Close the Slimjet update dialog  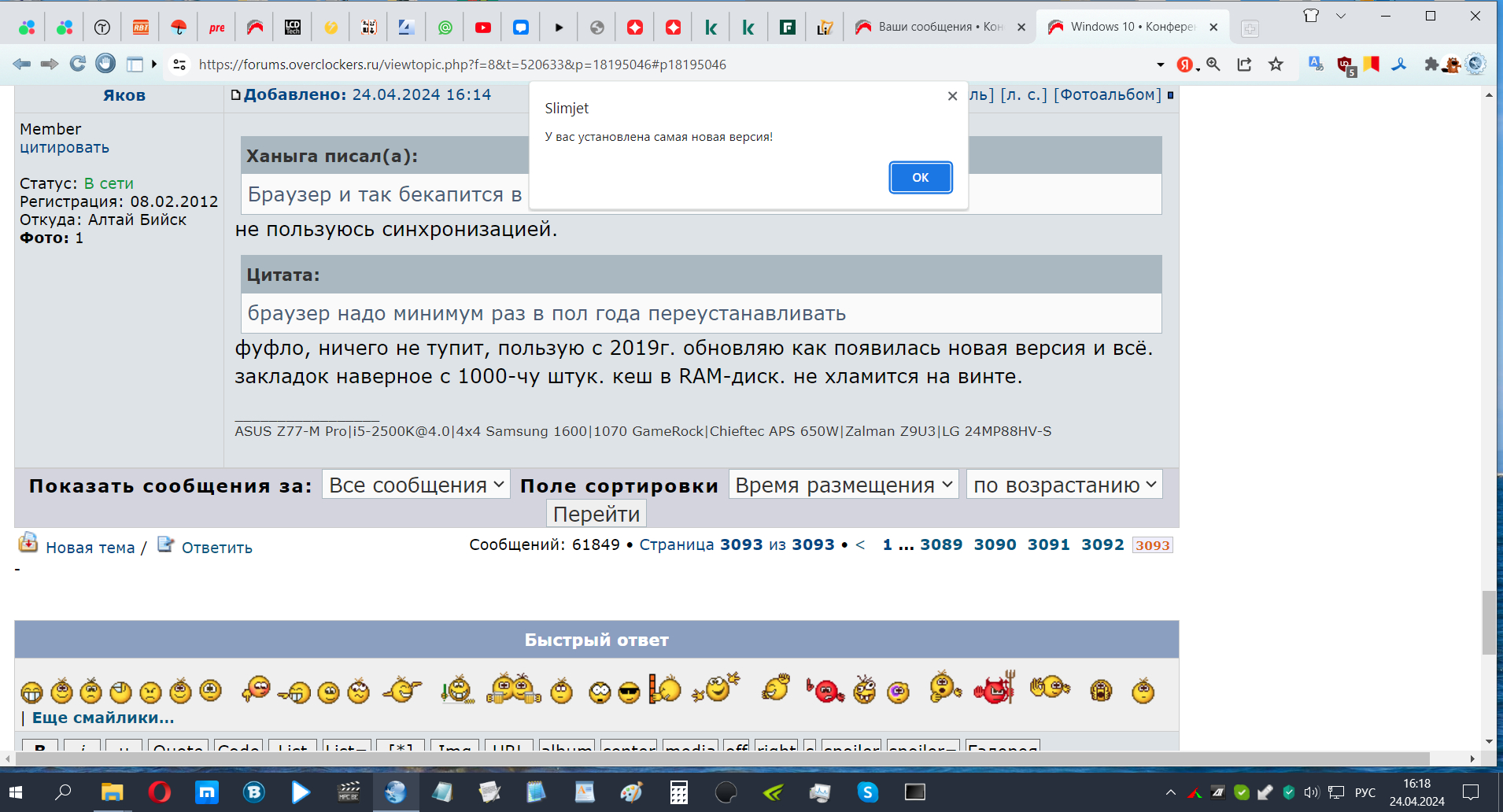tap(952, 96)
